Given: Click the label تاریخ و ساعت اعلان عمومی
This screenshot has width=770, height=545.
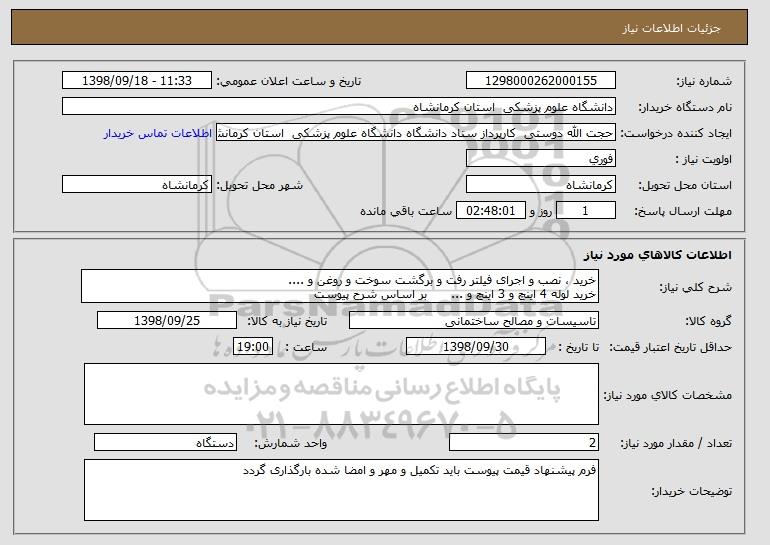Looking at the screenshot, I should (x=289, y=82).
